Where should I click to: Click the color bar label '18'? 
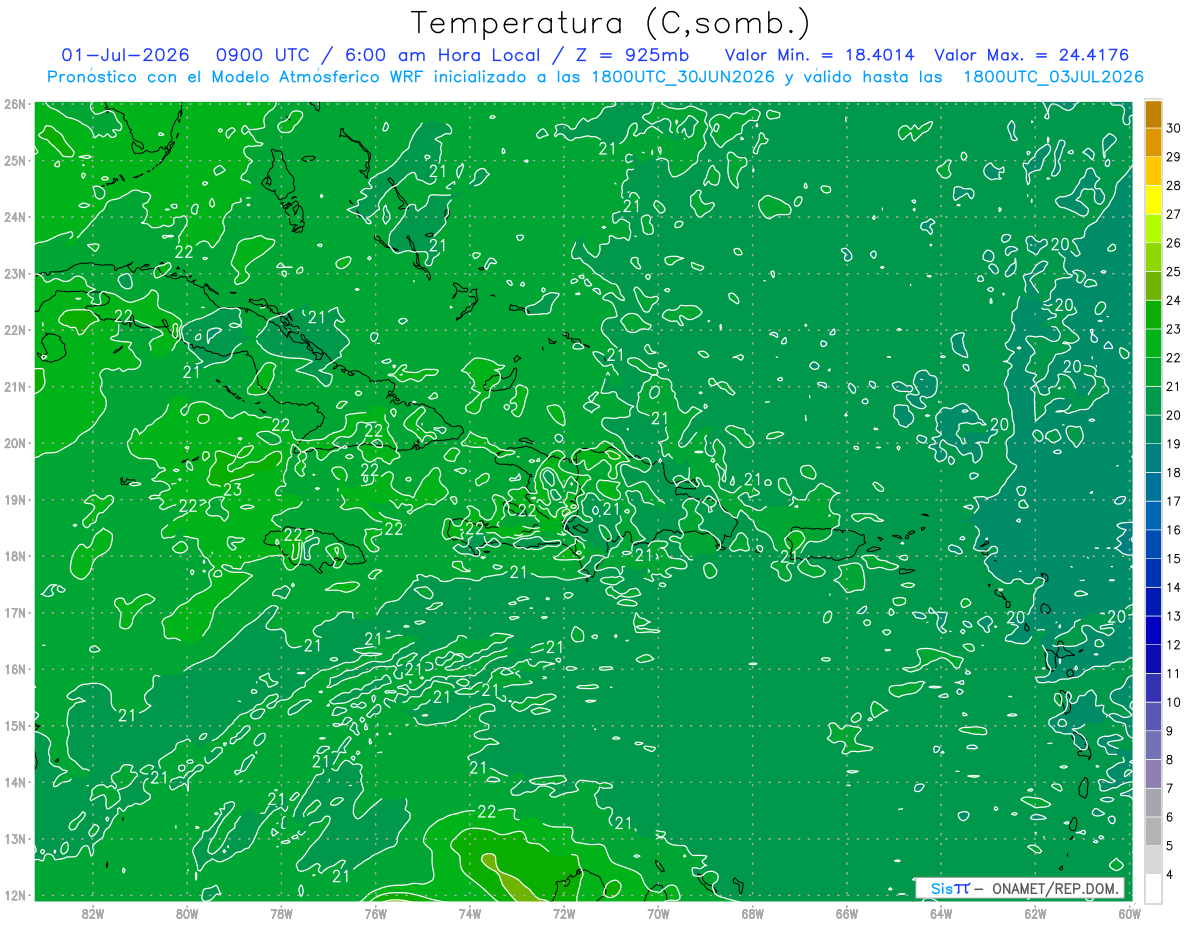[1174, 473]
